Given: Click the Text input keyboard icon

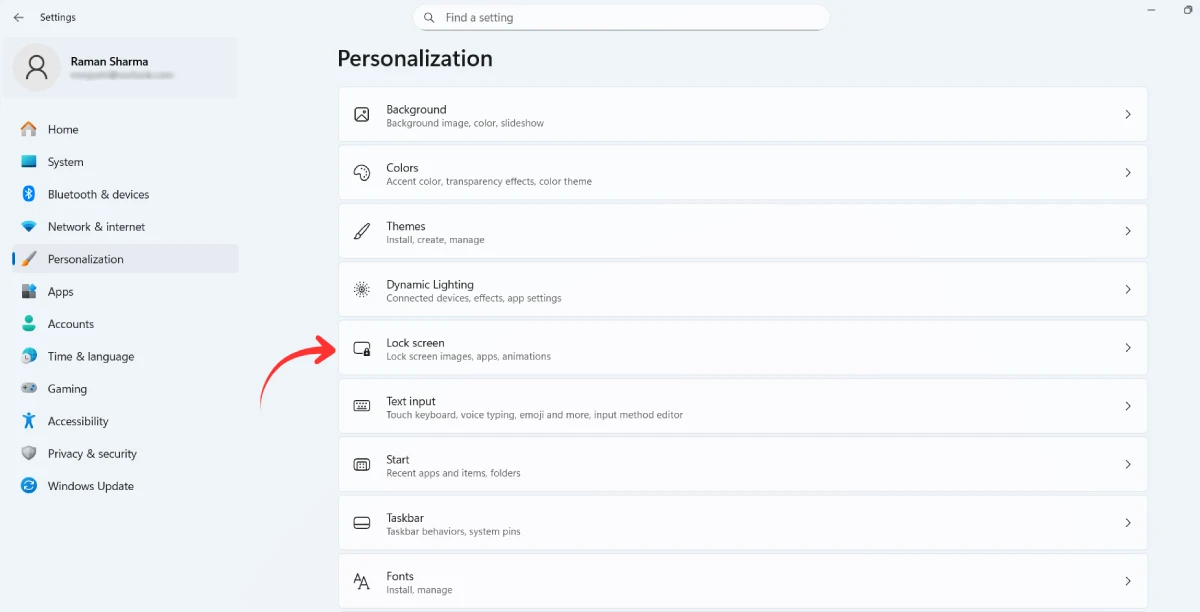Looking at the screenshot, I should tap(361, 405).
